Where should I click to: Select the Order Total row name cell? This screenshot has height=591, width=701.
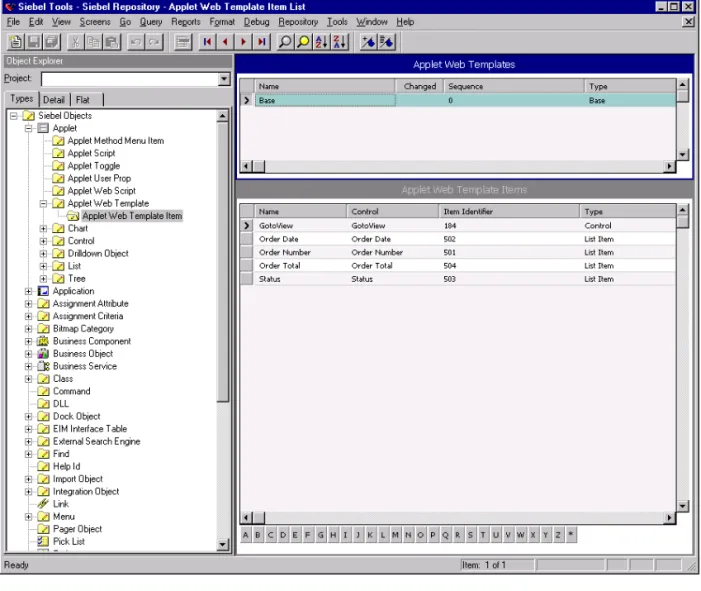pos(300,266)
